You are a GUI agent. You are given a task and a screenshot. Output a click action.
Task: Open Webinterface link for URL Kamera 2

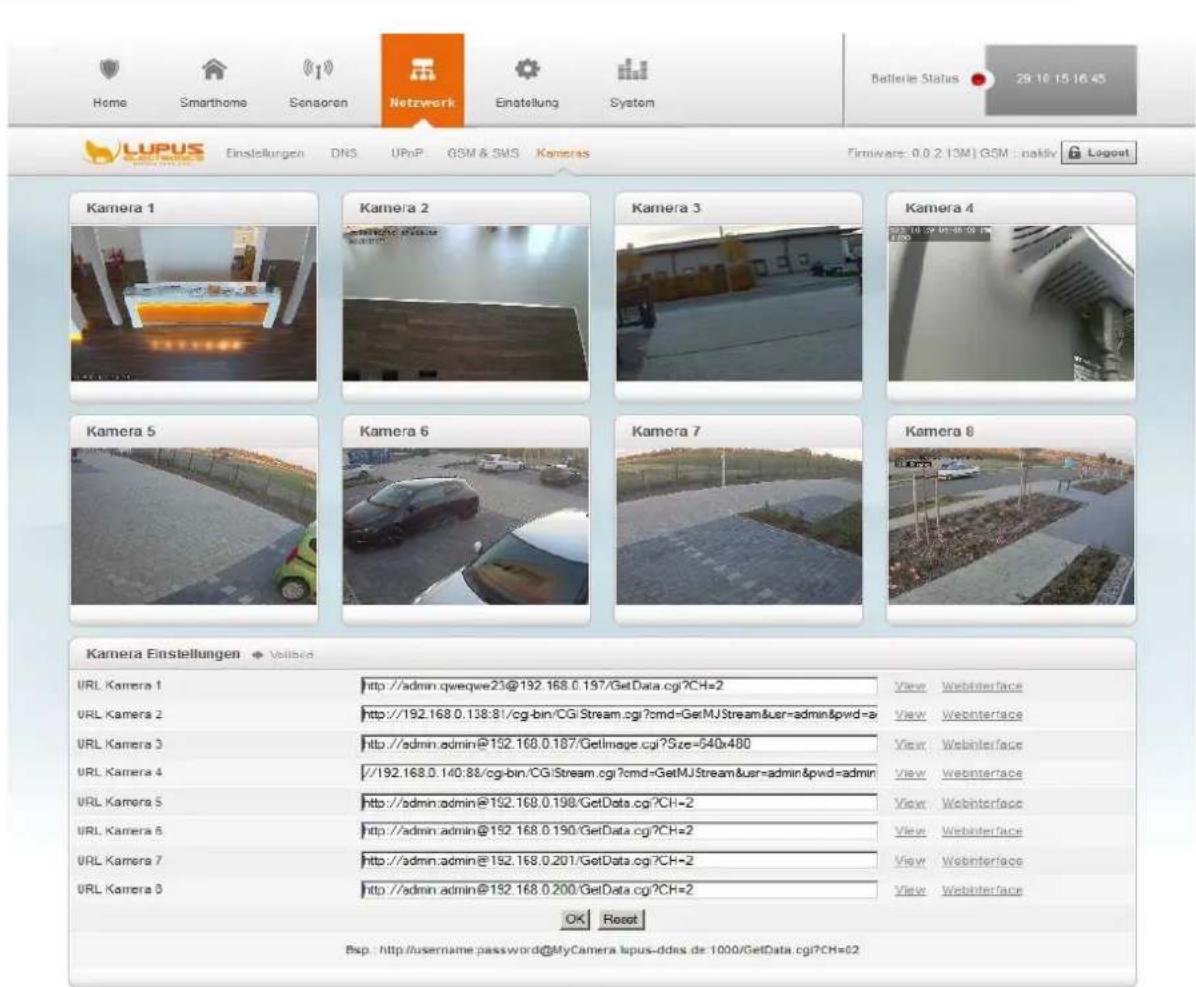coord(982,715)
